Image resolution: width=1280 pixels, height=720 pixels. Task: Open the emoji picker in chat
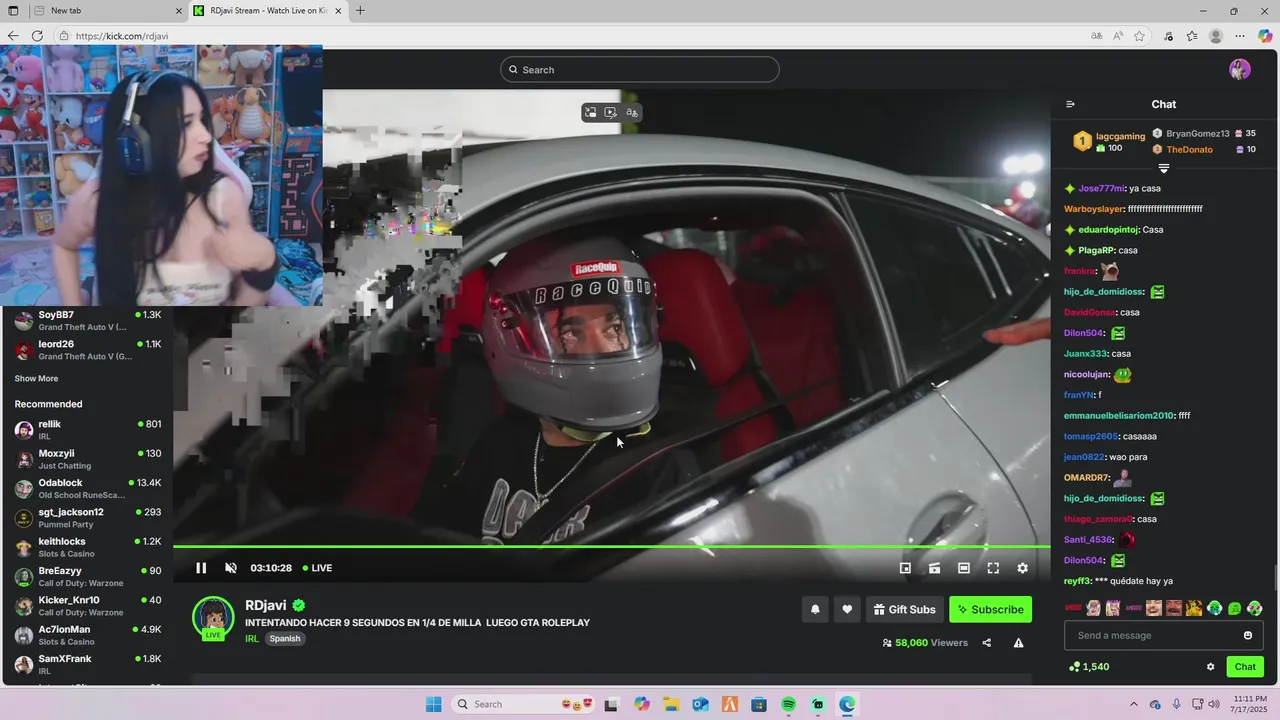click(1248, 635)
